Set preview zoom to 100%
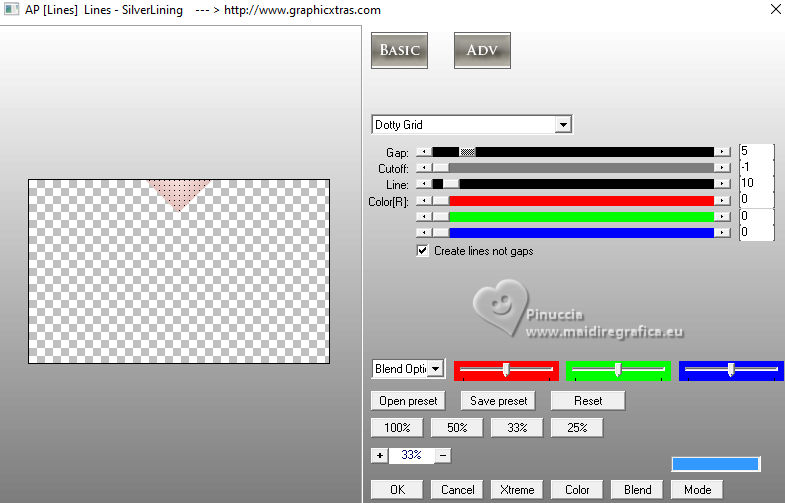Image resolution: width=785 pixels, height=503 pixels. click(x=397, y=428)
